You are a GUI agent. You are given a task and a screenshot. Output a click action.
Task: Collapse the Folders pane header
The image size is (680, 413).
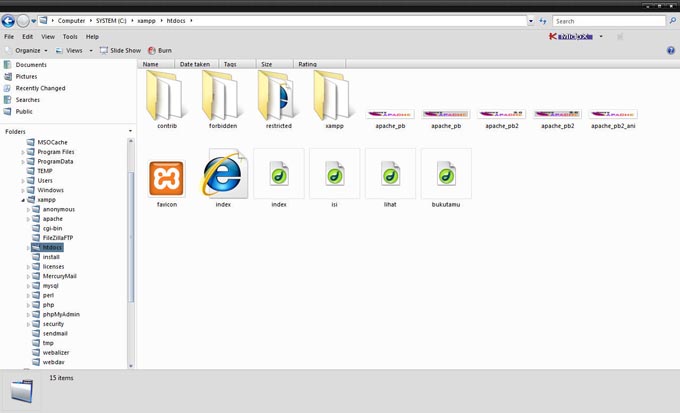(x=130, y=131)
